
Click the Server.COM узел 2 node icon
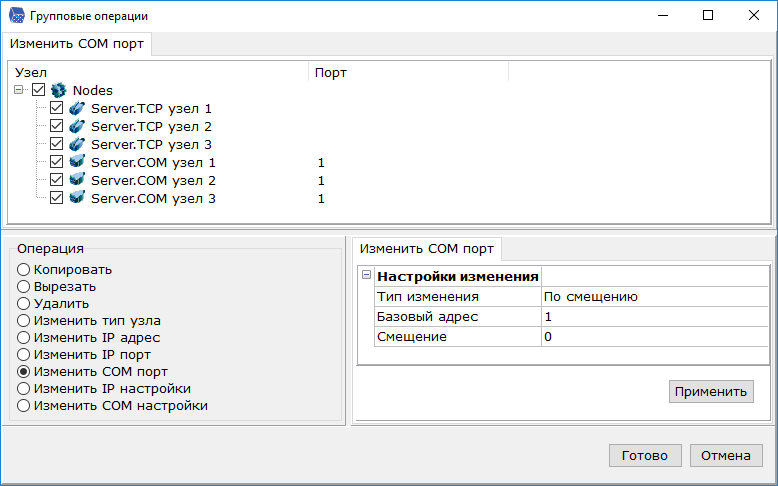(x=77, y=180)
